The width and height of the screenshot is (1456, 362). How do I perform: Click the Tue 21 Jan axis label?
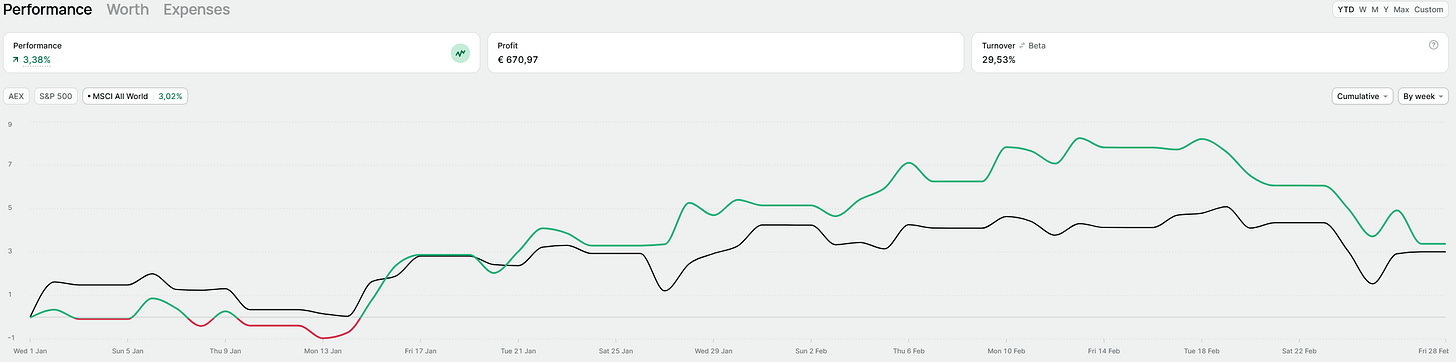(x=519, y=351)
